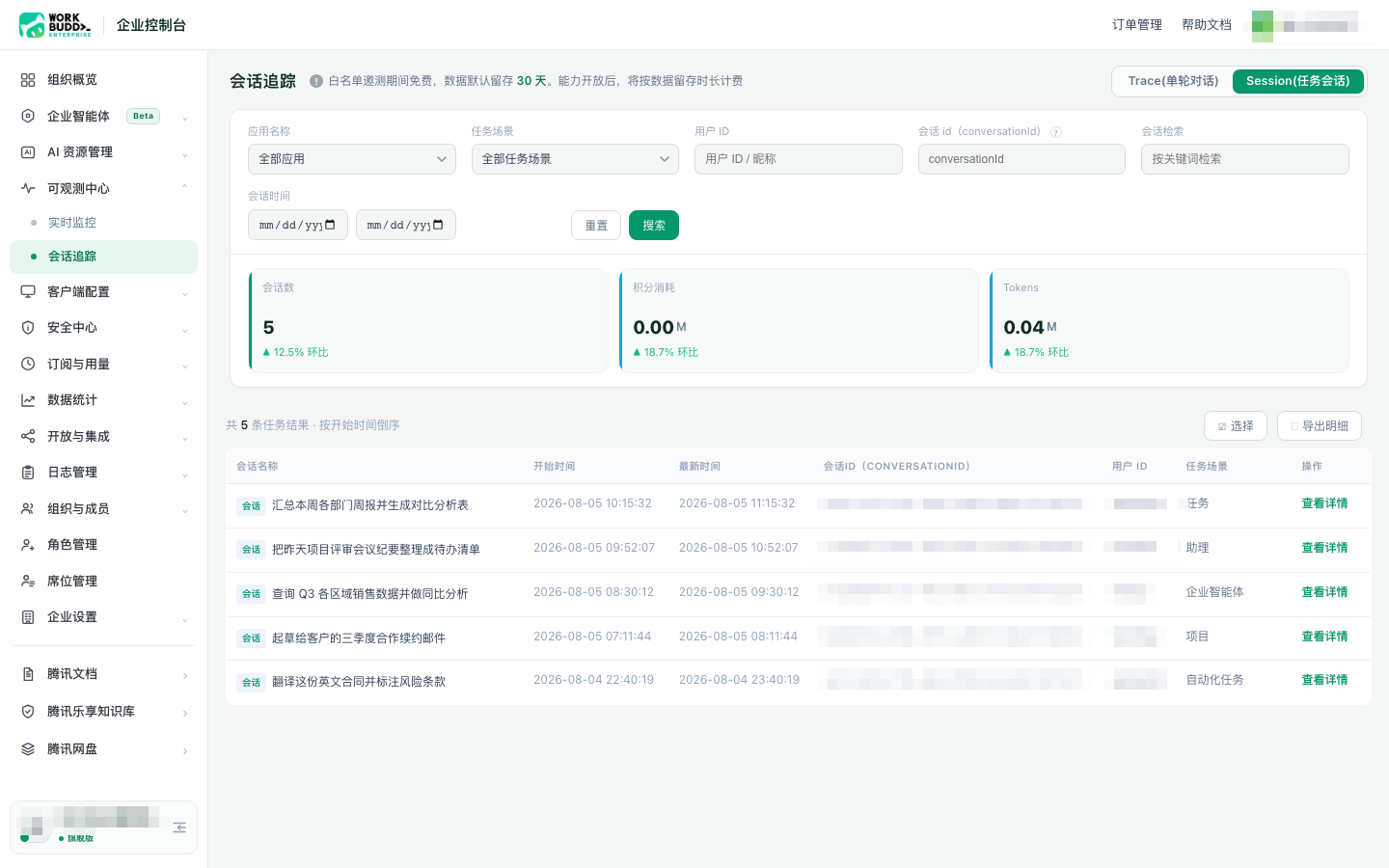View details for 翻译这份英文合同 session

pyautogui.click(x=1324, y=680)
